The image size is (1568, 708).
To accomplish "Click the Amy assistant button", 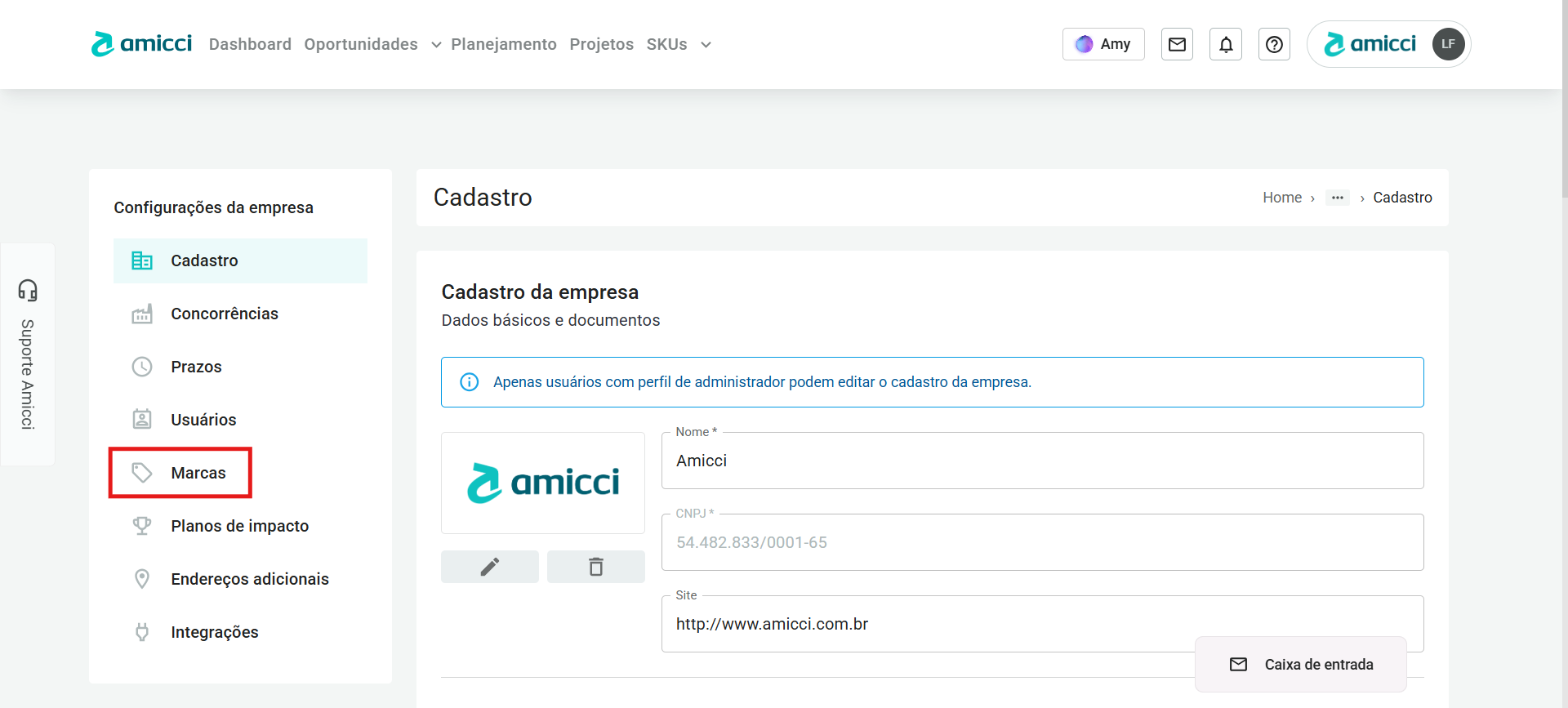I will pos(1103,44).
